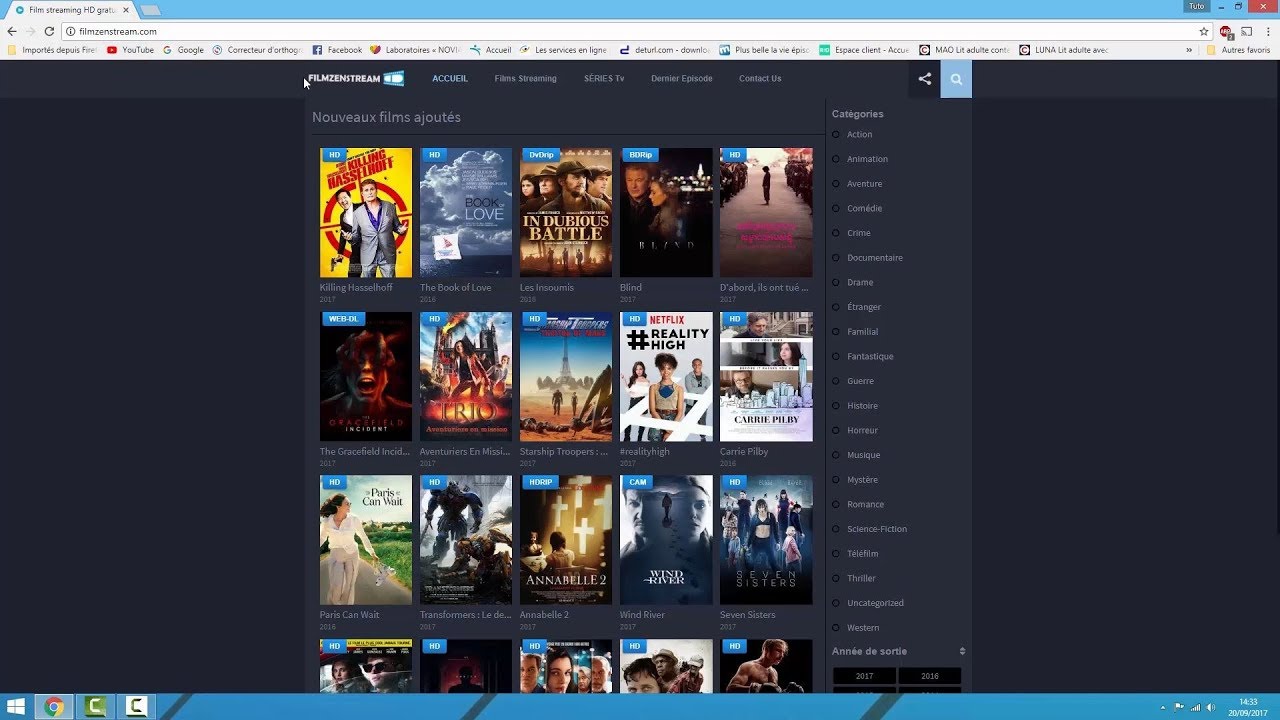Select the Science-Fiction category radio button

point(836,529)
